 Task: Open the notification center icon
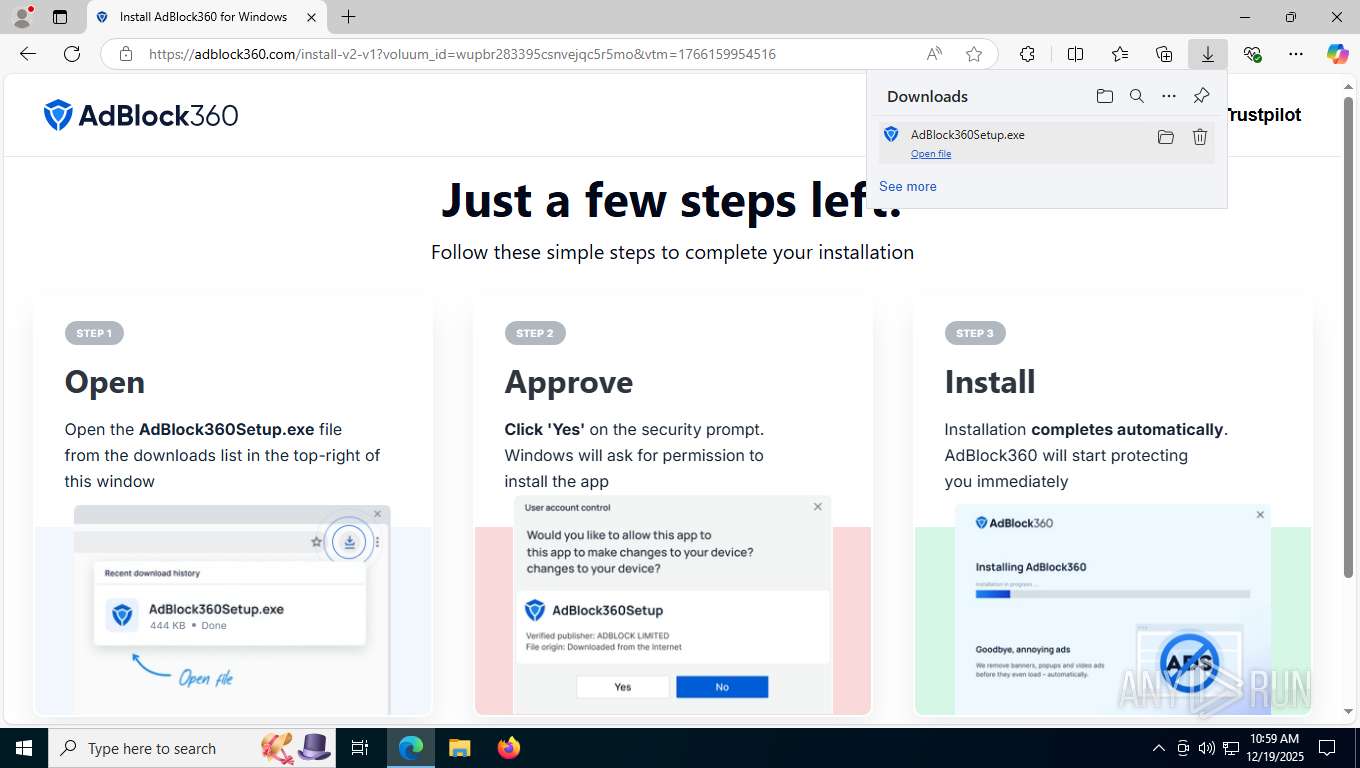click(x=1327, y=748)
